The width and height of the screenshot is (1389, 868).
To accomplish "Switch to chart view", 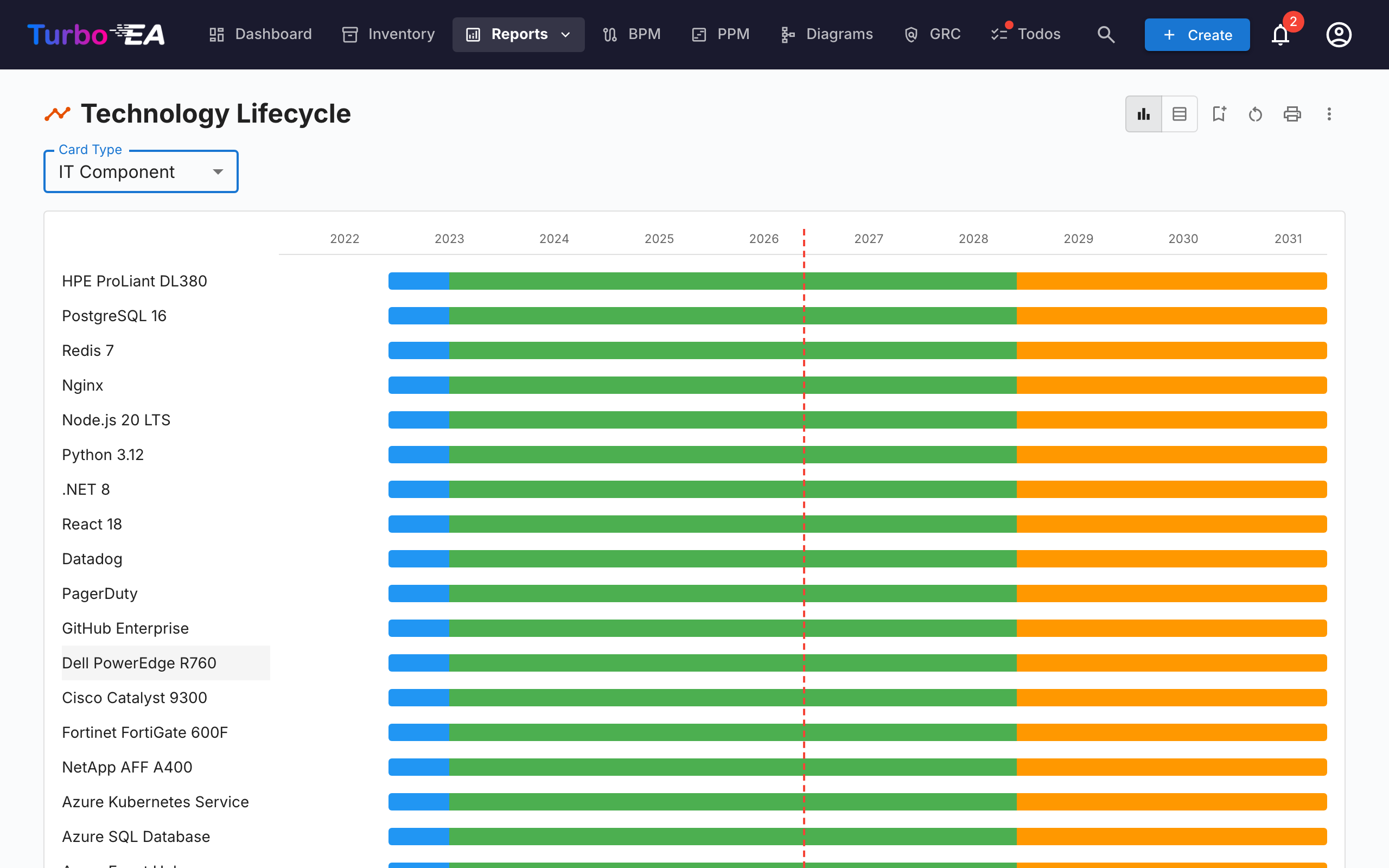I will pyautogui.click(x=1143, y=114).
